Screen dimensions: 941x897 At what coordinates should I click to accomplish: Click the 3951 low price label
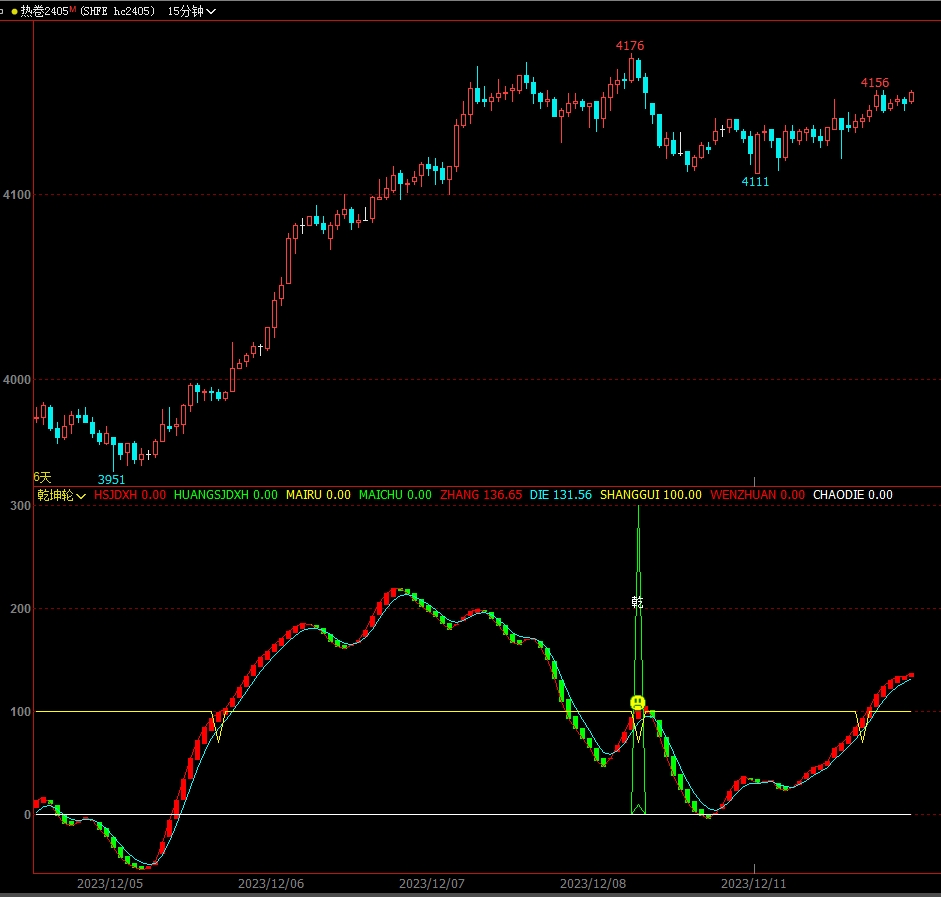(111, 479)
